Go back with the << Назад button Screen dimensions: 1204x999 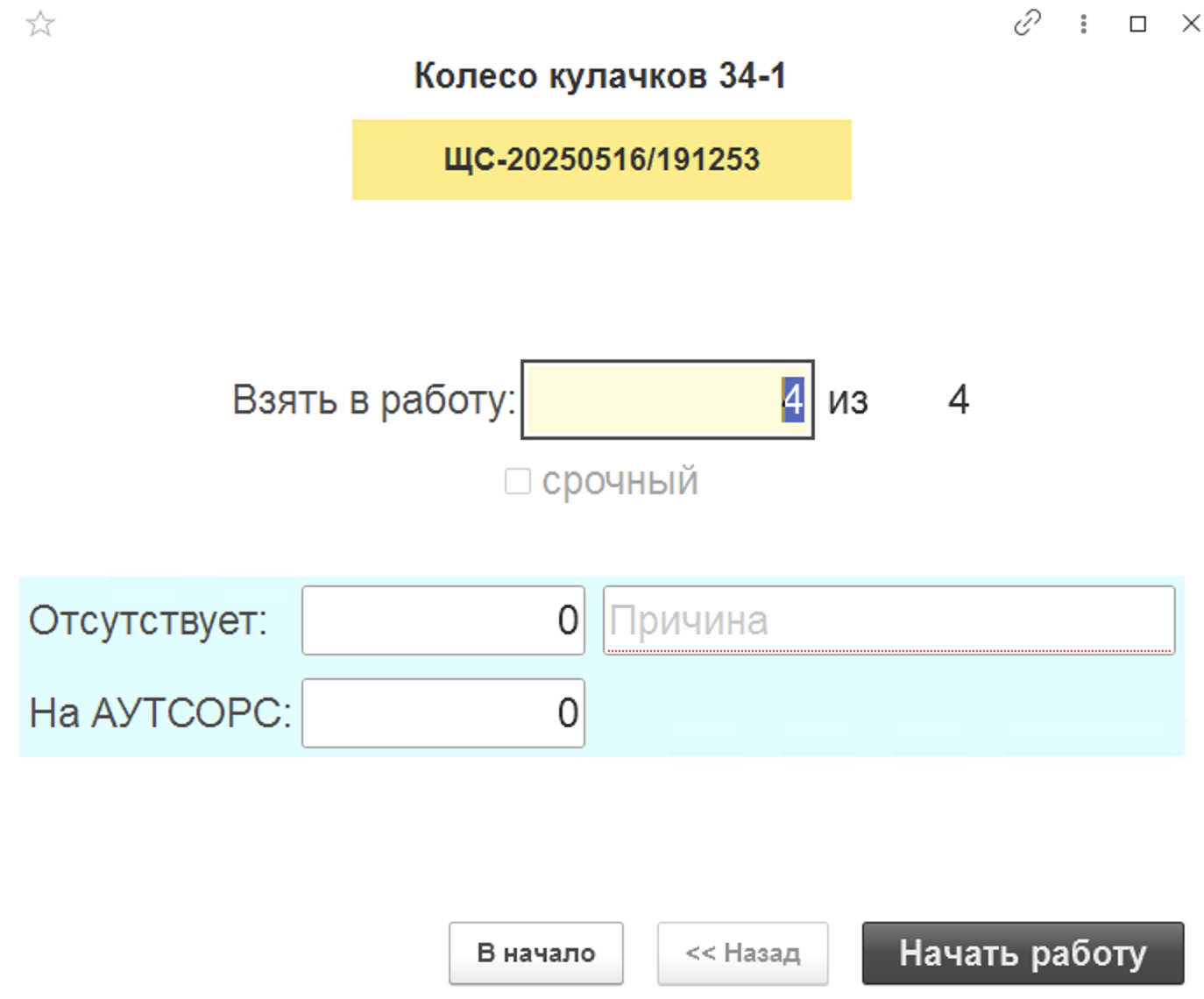(742, 953)
